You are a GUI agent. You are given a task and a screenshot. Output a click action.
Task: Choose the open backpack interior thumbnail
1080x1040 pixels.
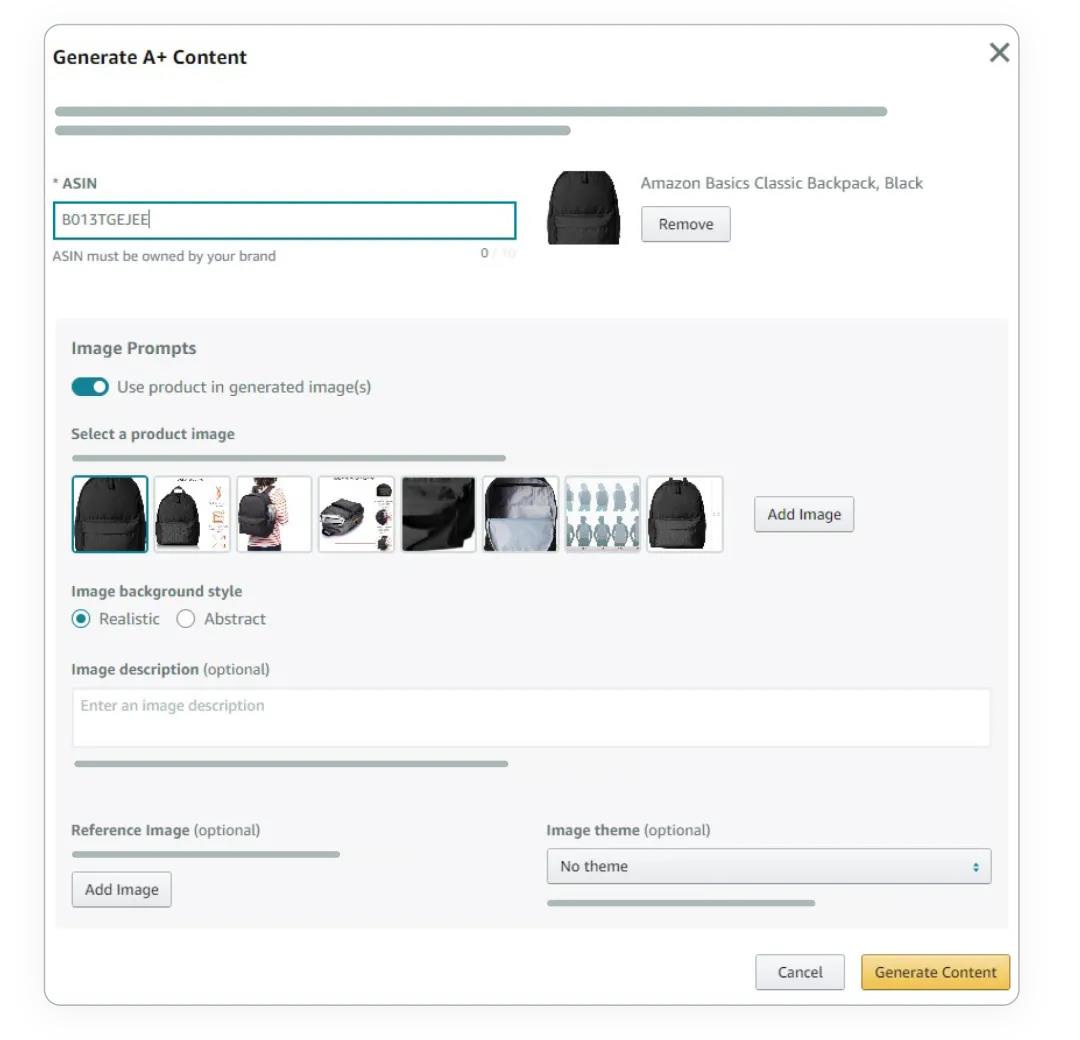pos(520,514)
